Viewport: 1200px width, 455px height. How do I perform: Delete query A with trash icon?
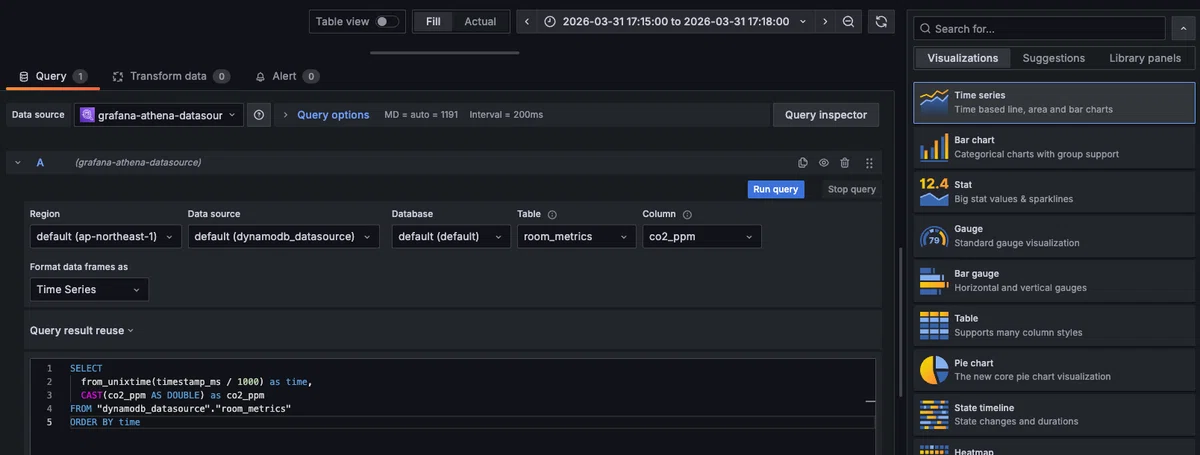(845, 162)
